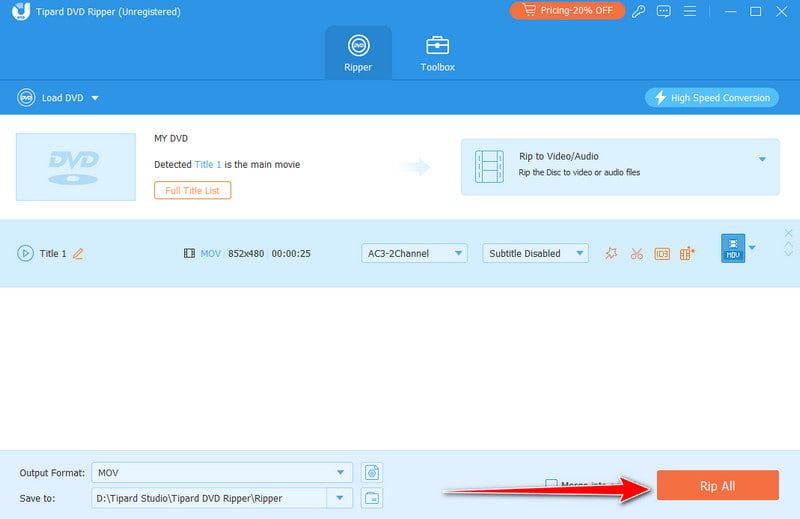Expand the Rip to Video/Audio dropdown

761,160
